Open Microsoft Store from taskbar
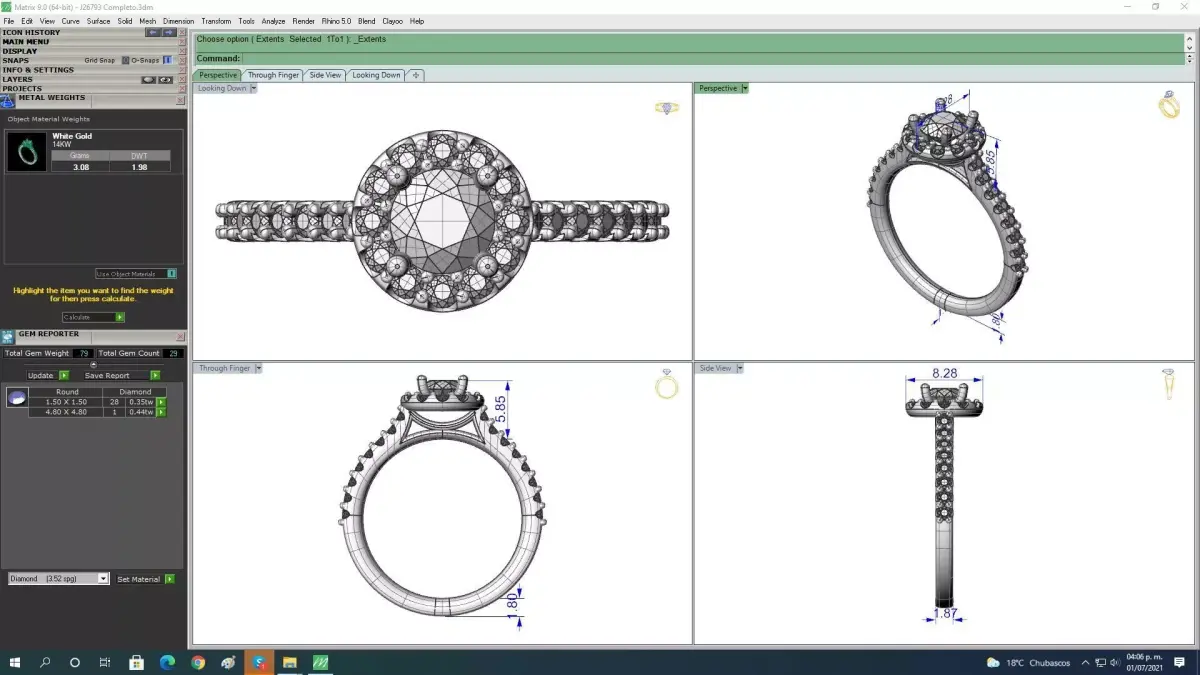The image size is (1200, 675). click(137, 662)
